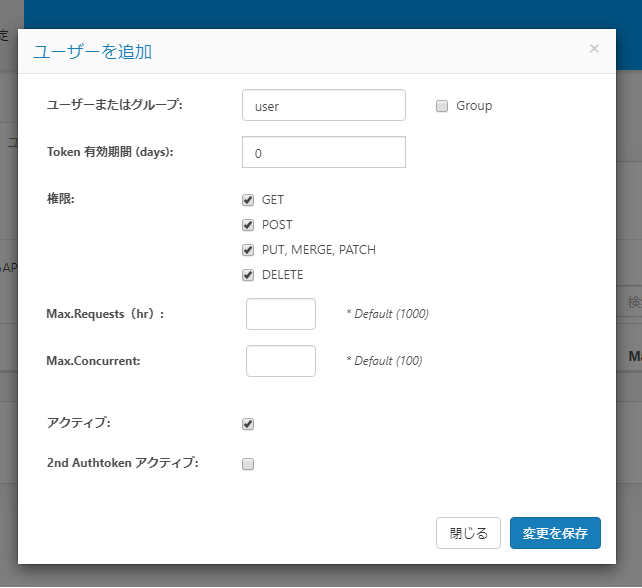Click the ユーザーを追加 dialog title
The width and height of the screenshot is (642, 588).
93,51
